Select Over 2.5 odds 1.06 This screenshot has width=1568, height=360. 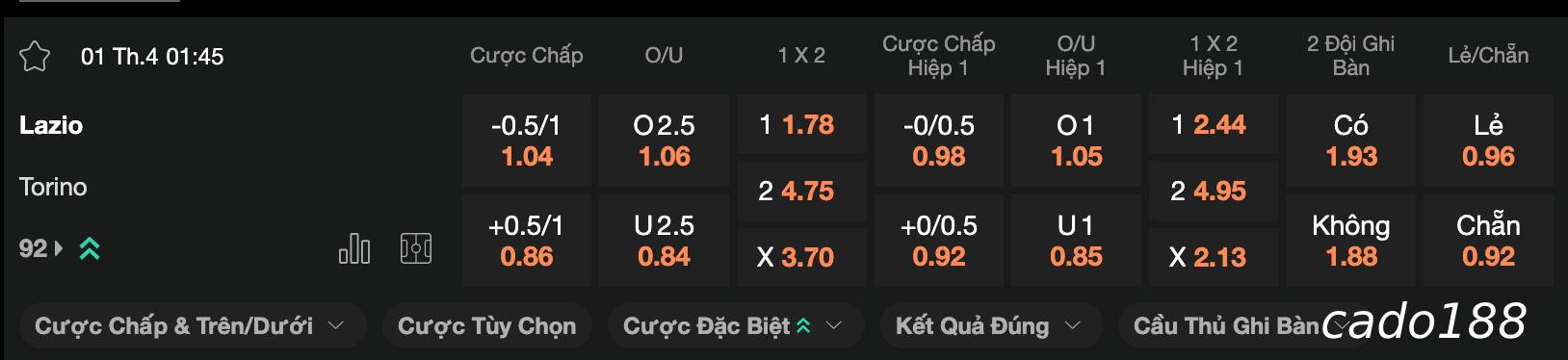(664, 141)
